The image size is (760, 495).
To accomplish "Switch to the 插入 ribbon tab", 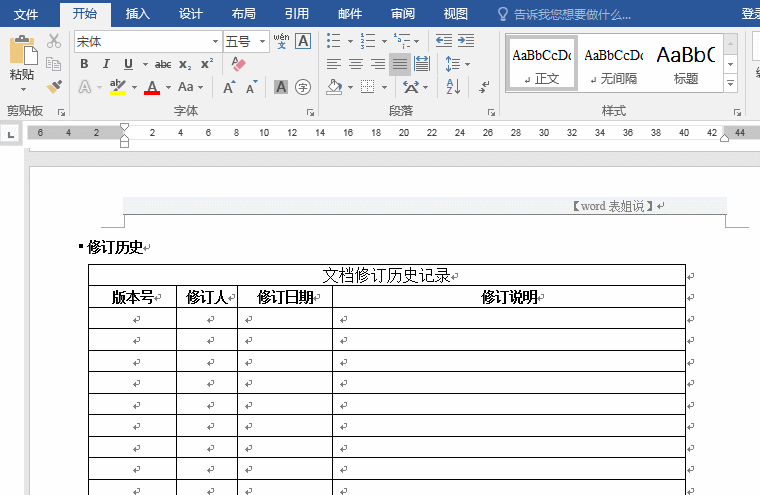I will 138,14.
